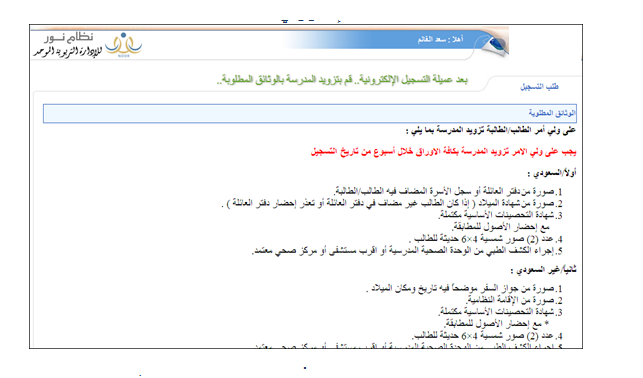
Task: Click the Noor system logo
Action: point(123,45)
